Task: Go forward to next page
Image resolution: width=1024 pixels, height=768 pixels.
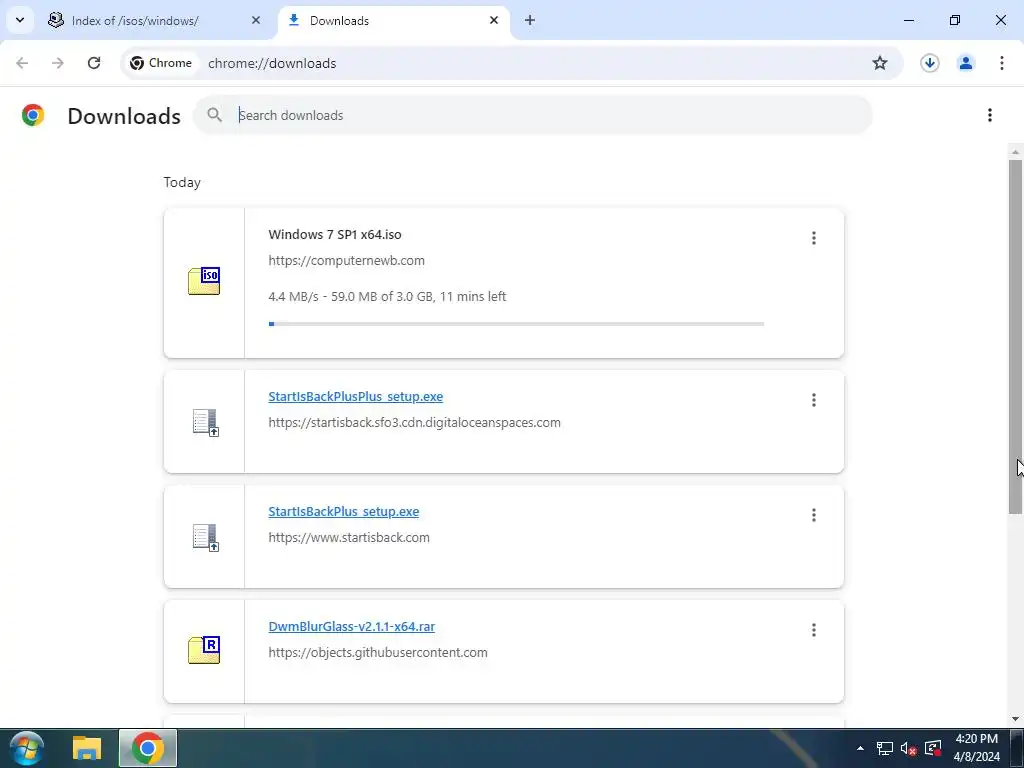Action: click(58, 63)
